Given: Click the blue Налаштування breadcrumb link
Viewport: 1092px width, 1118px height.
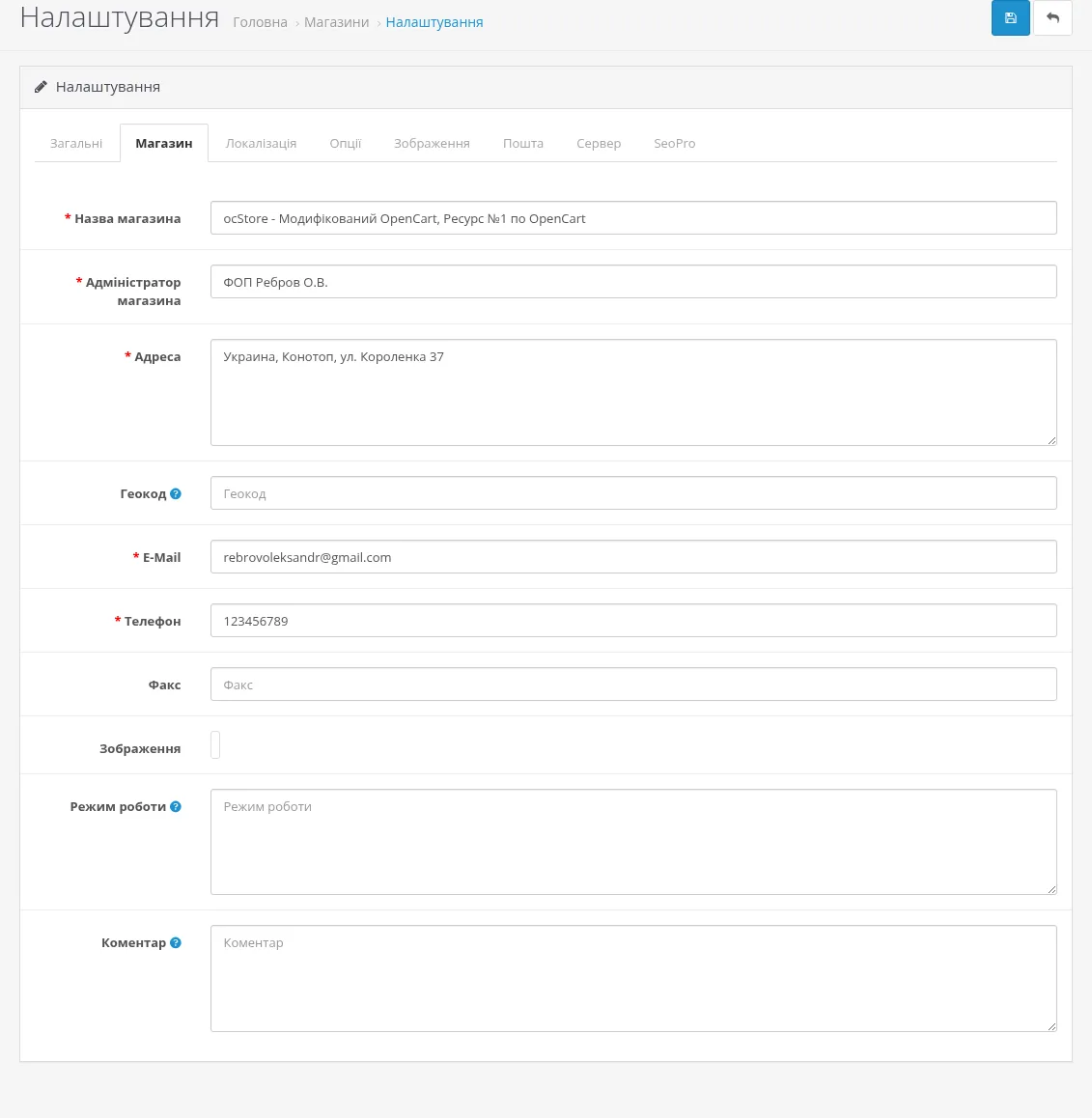Looking at the screenshot, I should click(434, 22).
